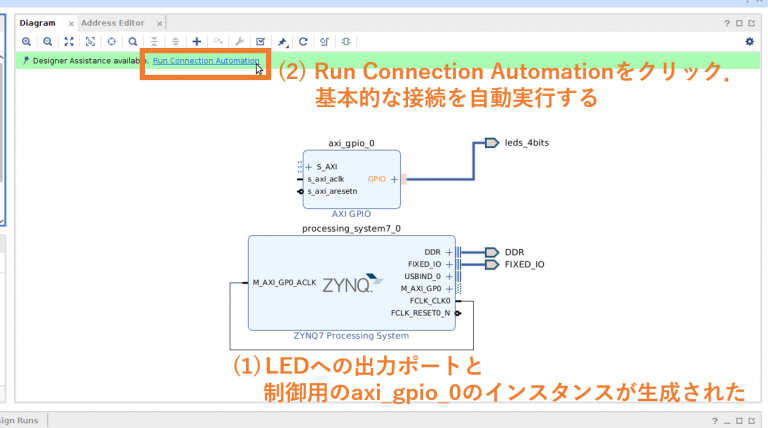Click the Add IP plus icon
768x428 pixels.
click(197, 41)
